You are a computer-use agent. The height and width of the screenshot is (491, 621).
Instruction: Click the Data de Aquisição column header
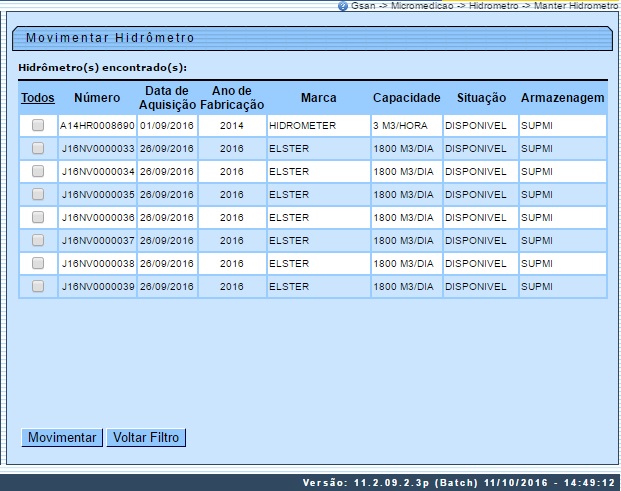(x=167, y=98)
